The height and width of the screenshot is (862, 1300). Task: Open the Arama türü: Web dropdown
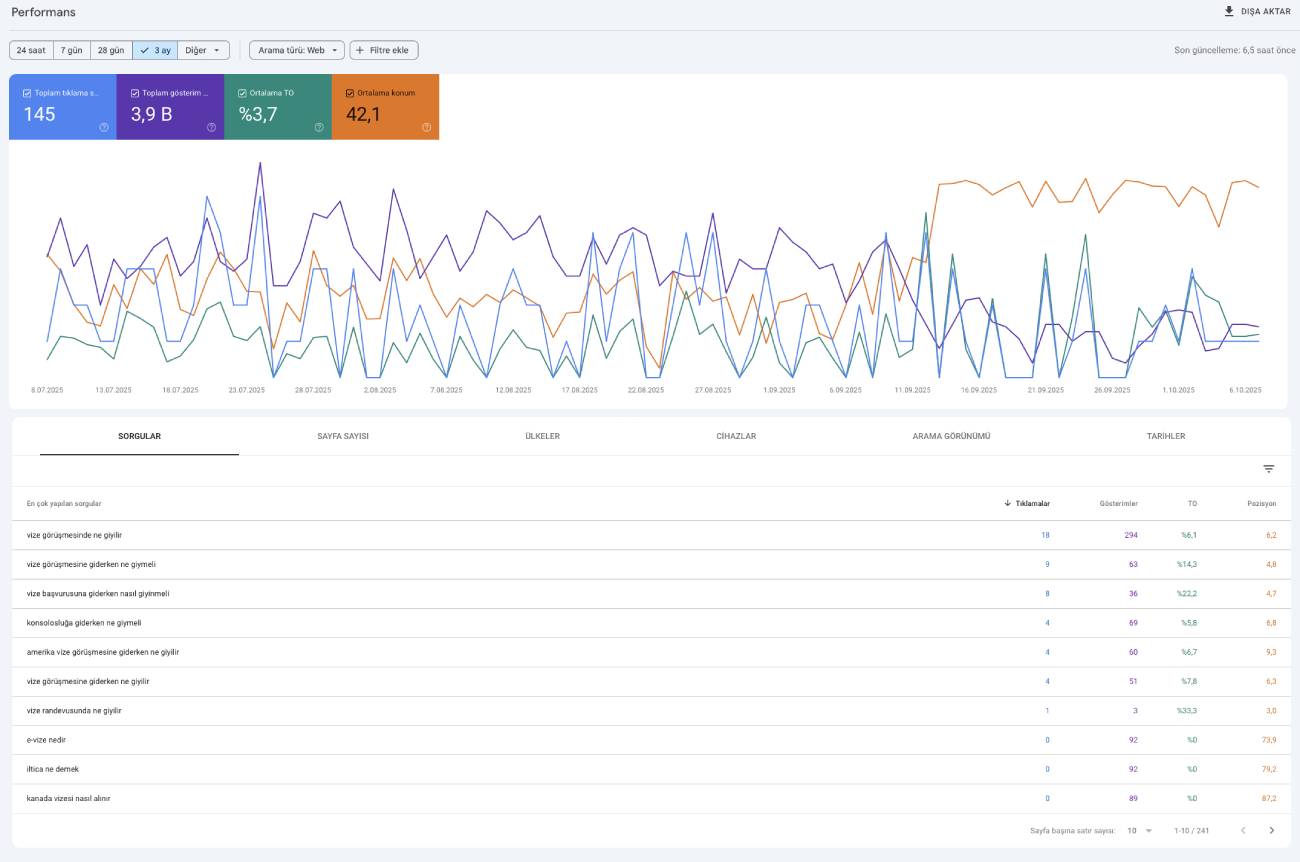pyautogui.click(x=297, y=50)
